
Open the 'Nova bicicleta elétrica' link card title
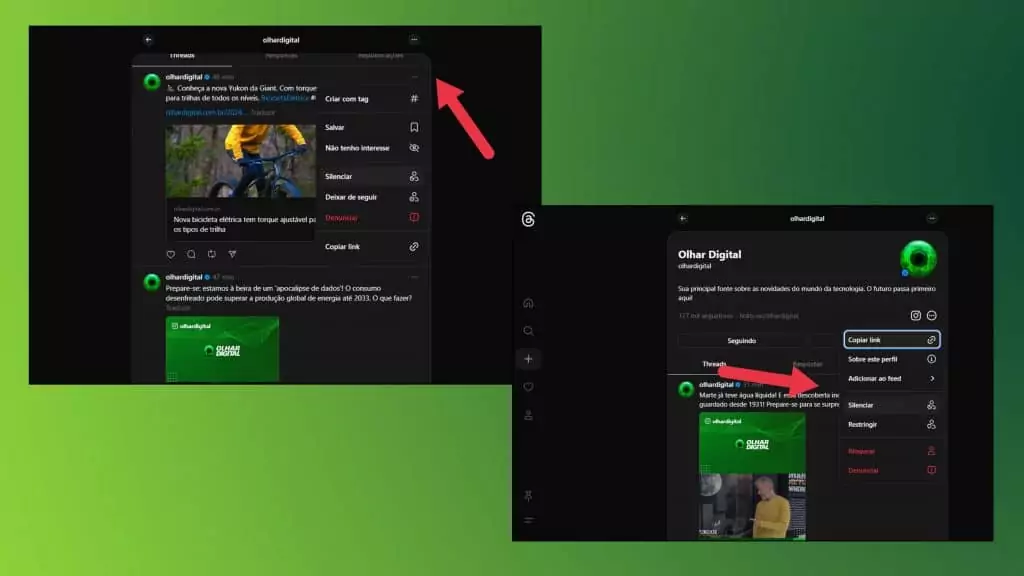pyautogui.click(x=244, y=224)
